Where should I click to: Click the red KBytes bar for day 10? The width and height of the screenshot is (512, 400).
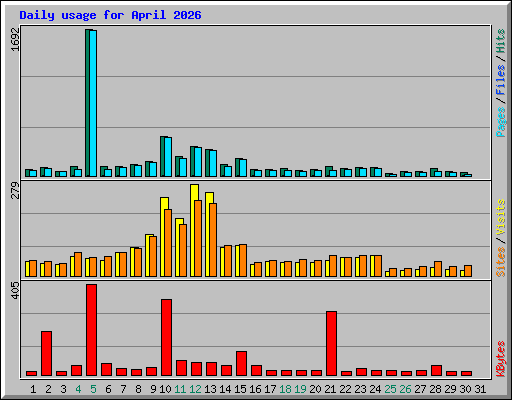click(167, 337)
